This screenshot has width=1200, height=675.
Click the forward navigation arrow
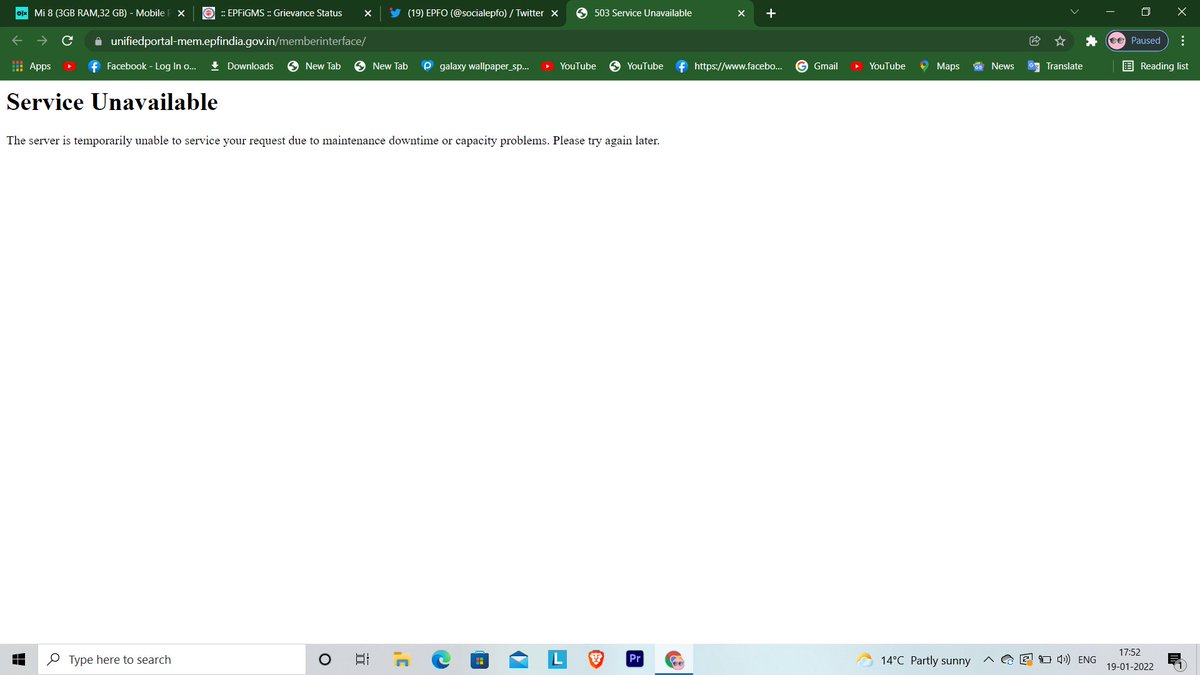[x=41, y=41]
